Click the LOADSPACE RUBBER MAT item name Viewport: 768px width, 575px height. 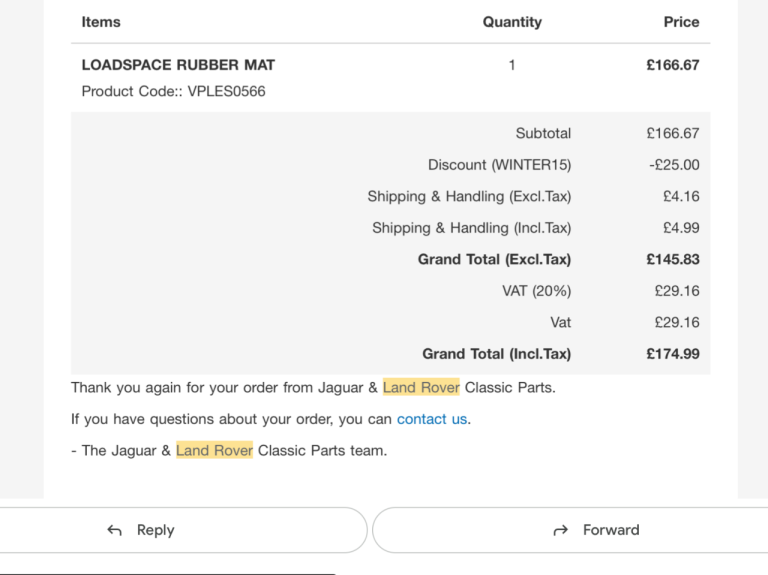pos(178,65)
